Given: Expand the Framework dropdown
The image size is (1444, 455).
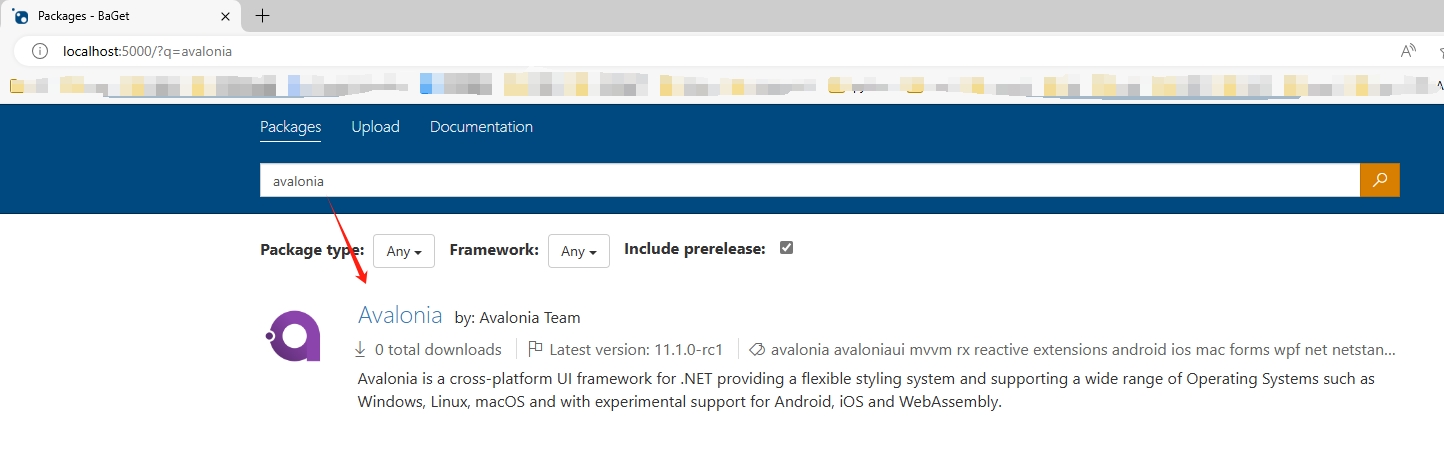Looking at the screenshot, I should tap(578, 251).
